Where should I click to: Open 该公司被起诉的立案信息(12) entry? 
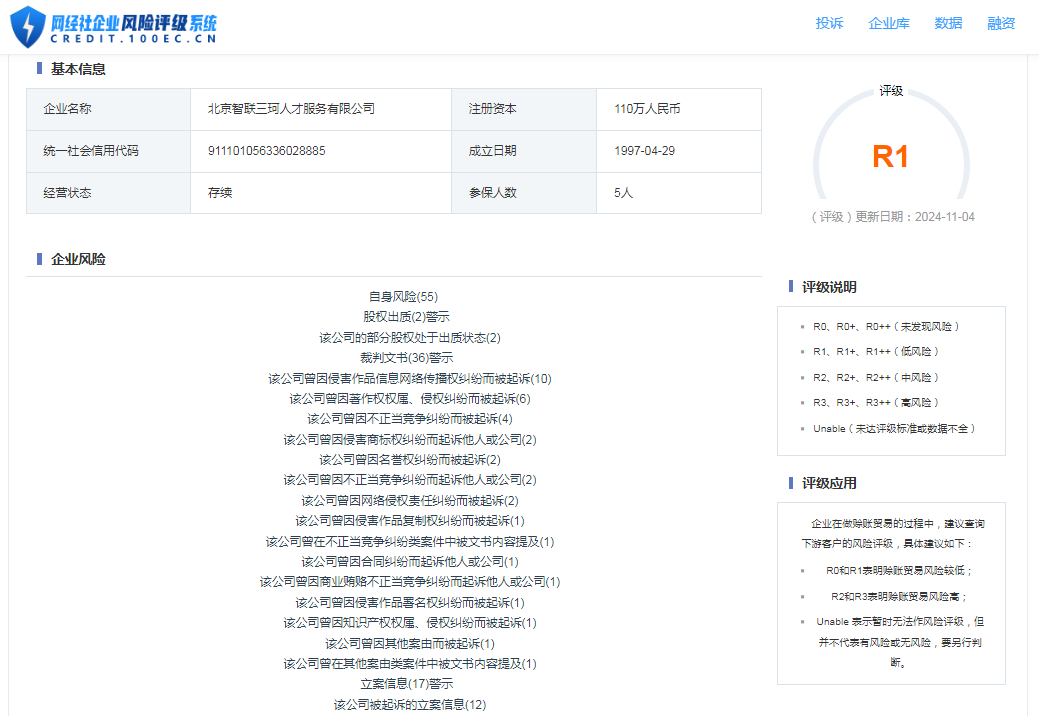(x=410, y=705)
